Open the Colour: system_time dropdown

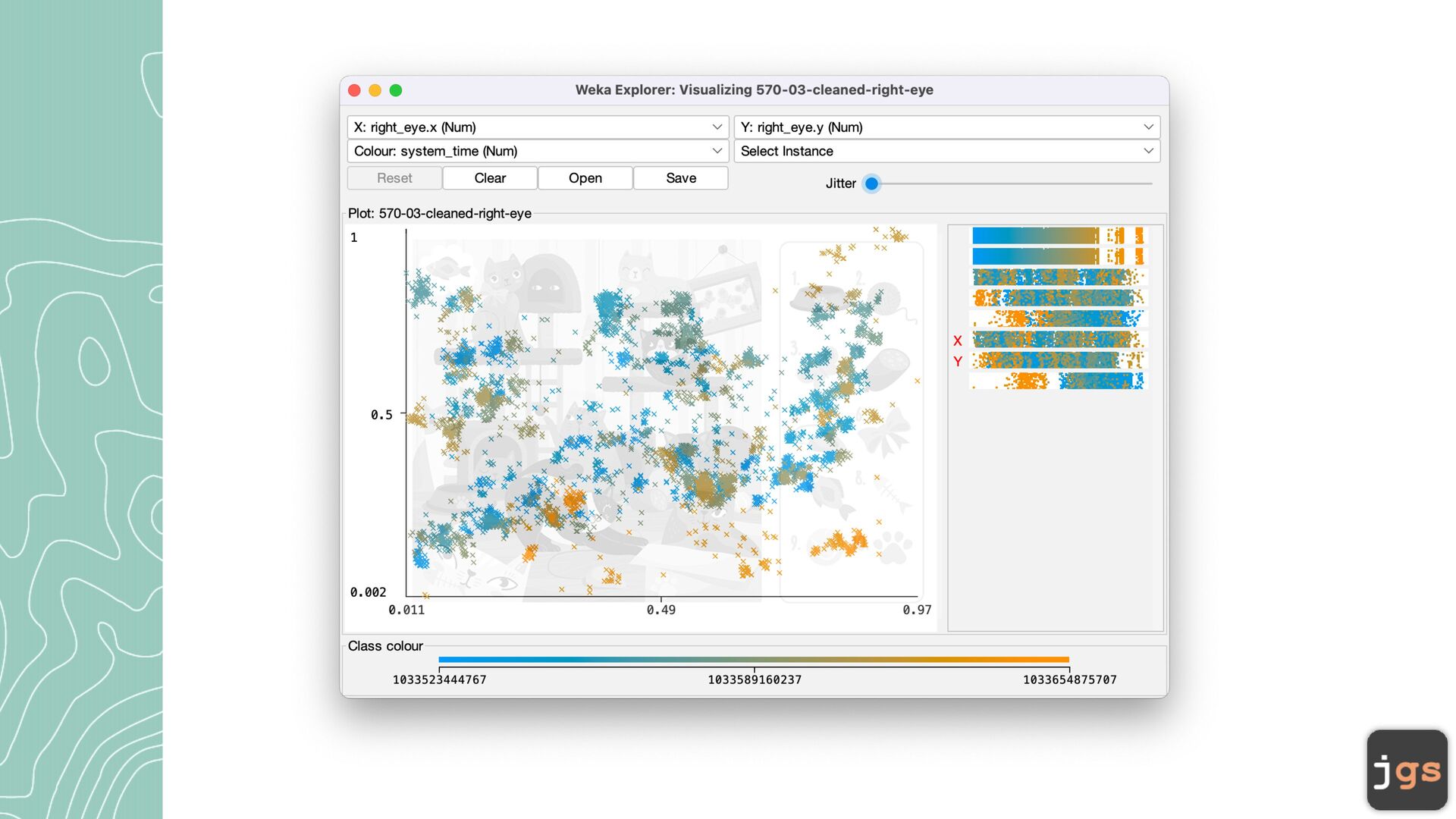[x=537, y=151]
